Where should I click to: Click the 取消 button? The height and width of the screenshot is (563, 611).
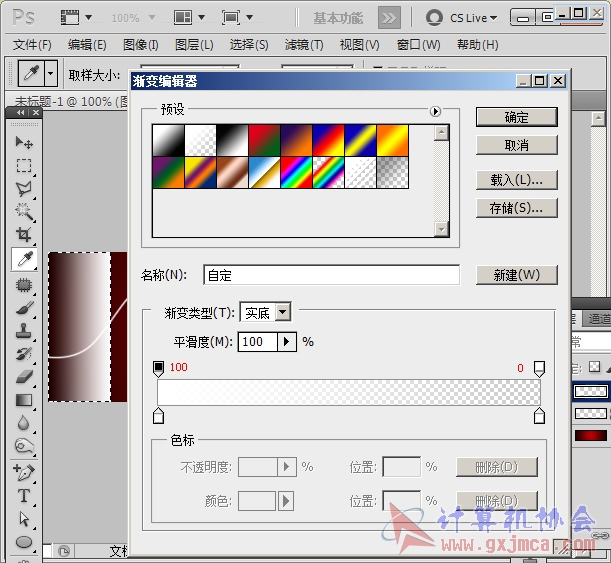coord(517,145)
